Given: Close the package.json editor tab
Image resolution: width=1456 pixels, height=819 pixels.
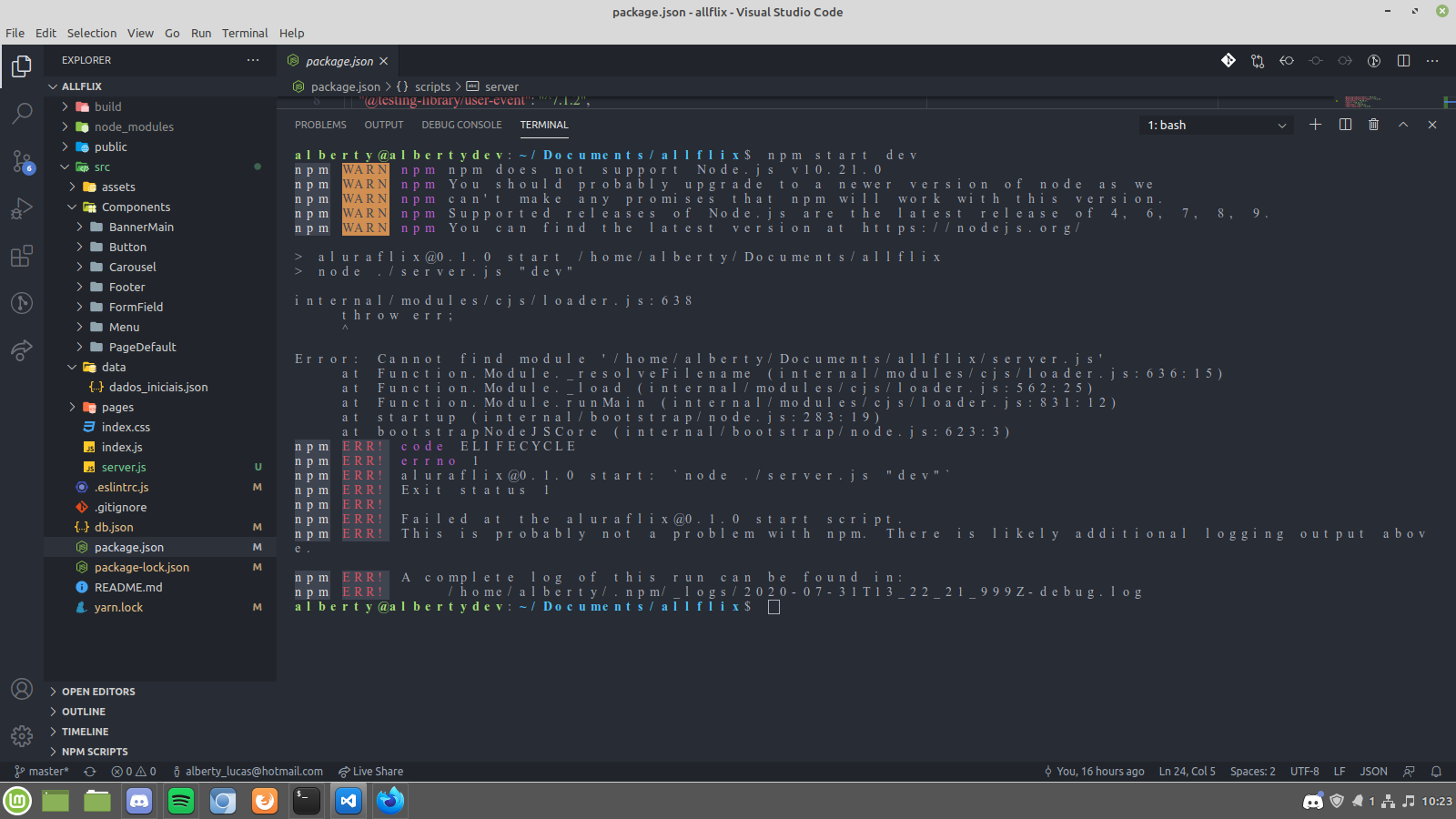Looking at the screenshot, I should 384,61.
